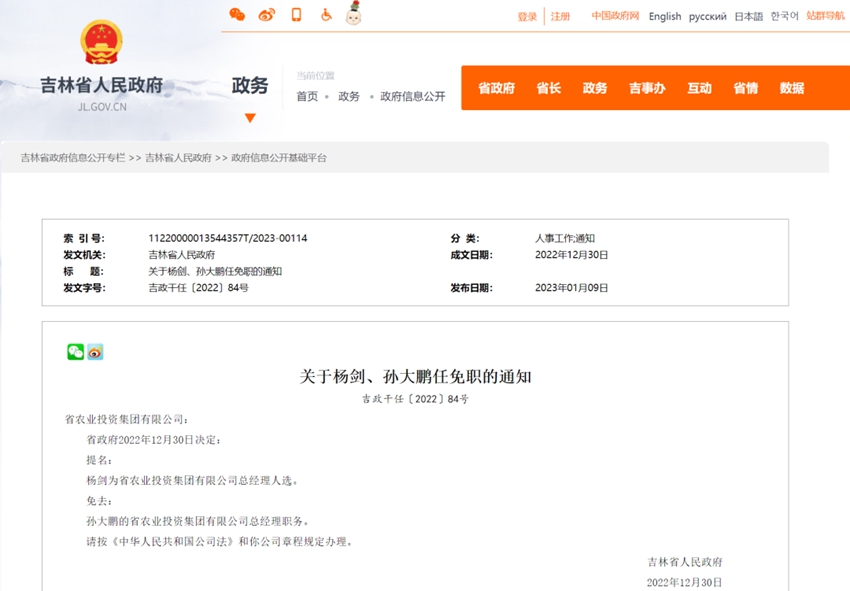Screen dimensions: 850x591
Task: Open 吉林省政府信息公开专栏 breadcrumb link
Action: [x=73, y=158]
